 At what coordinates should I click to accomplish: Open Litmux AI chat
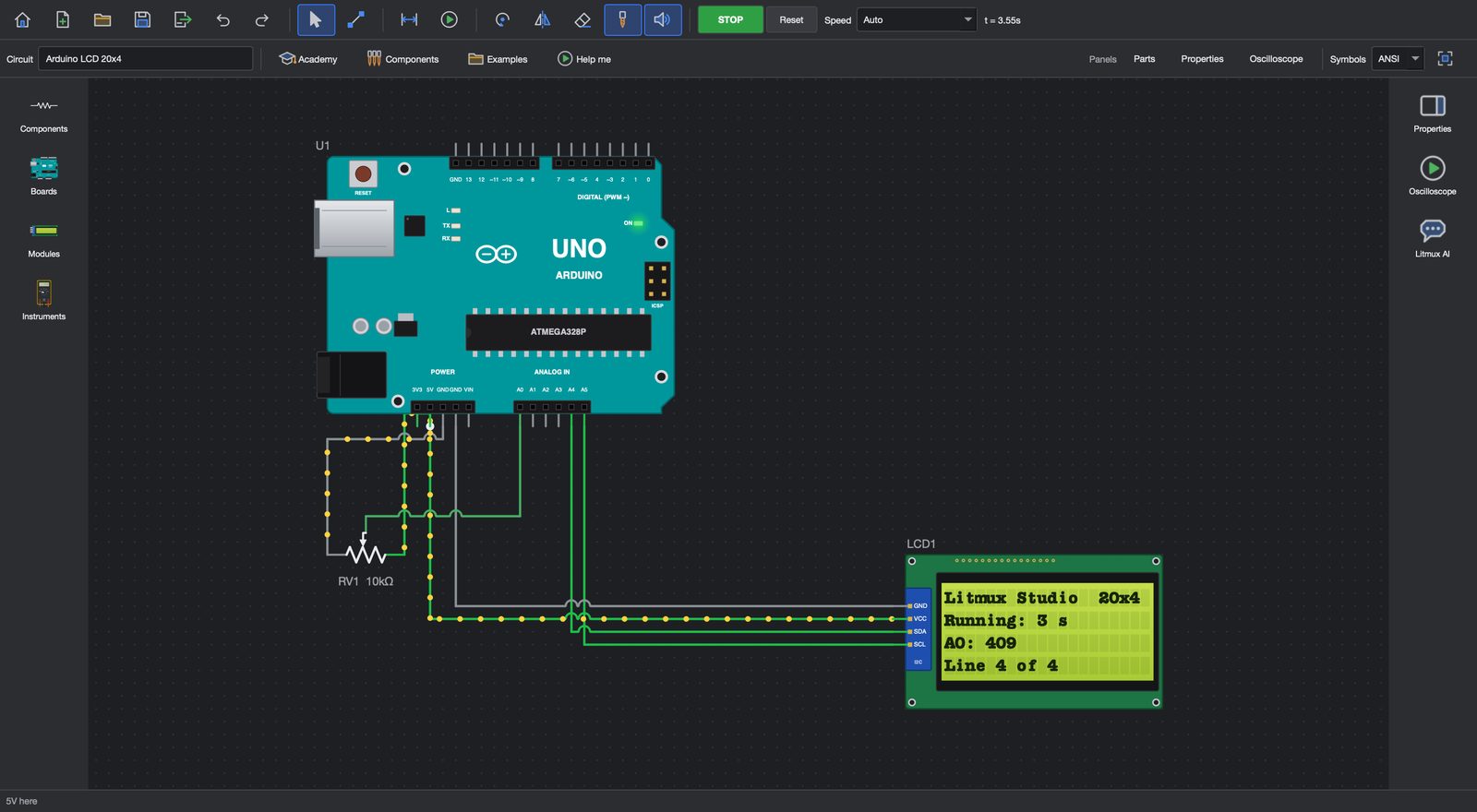1433,239
